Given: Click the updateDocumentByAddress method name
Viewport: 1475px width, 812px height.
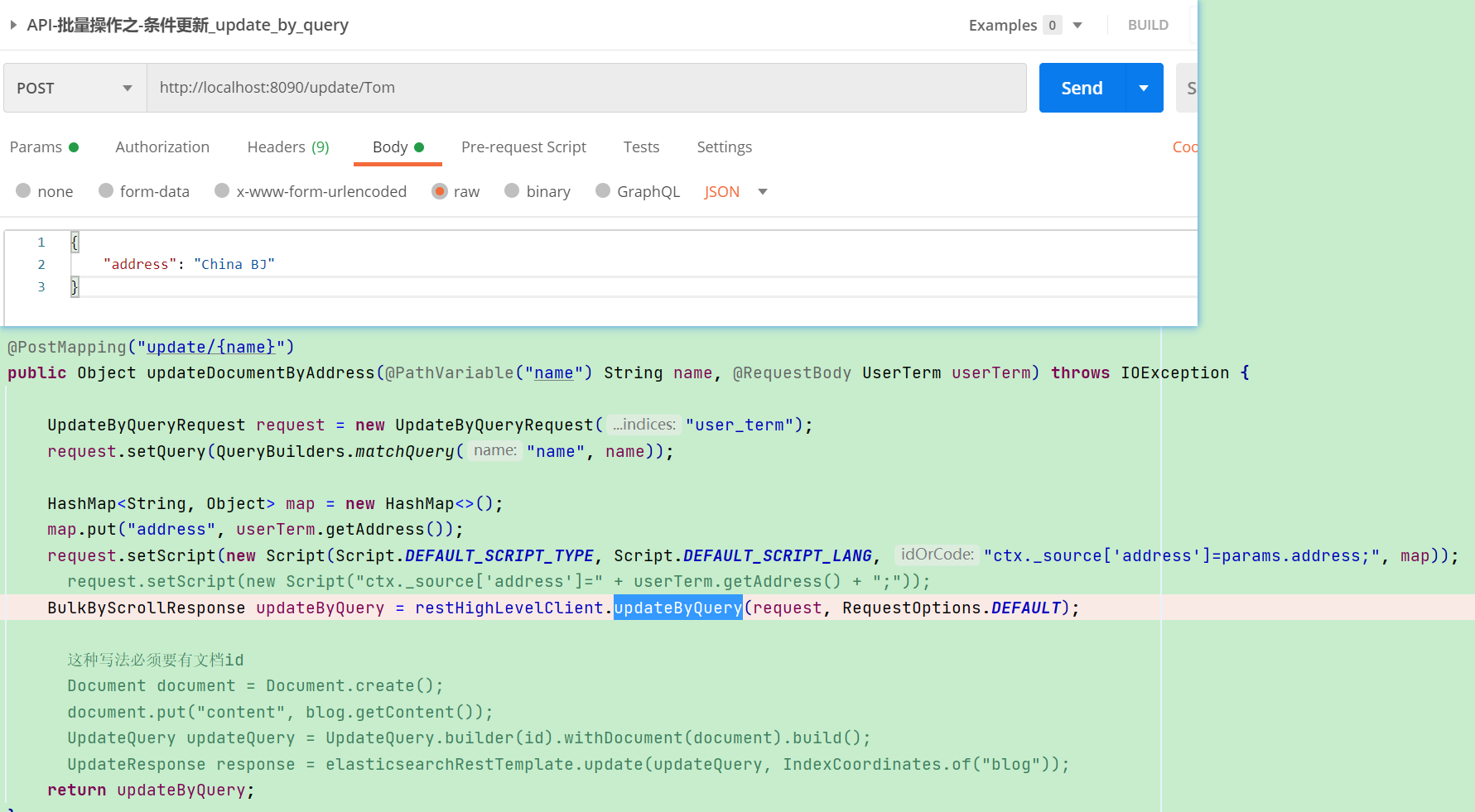Looking at the screenshot, I should click(x=261, y=372).
